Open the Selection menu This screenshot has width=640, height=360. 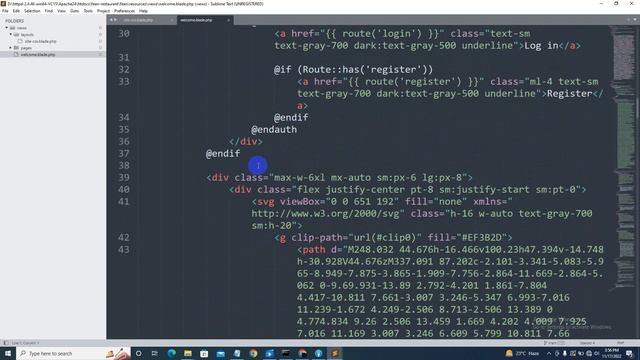pyautogui.click(x=32, y=11)
